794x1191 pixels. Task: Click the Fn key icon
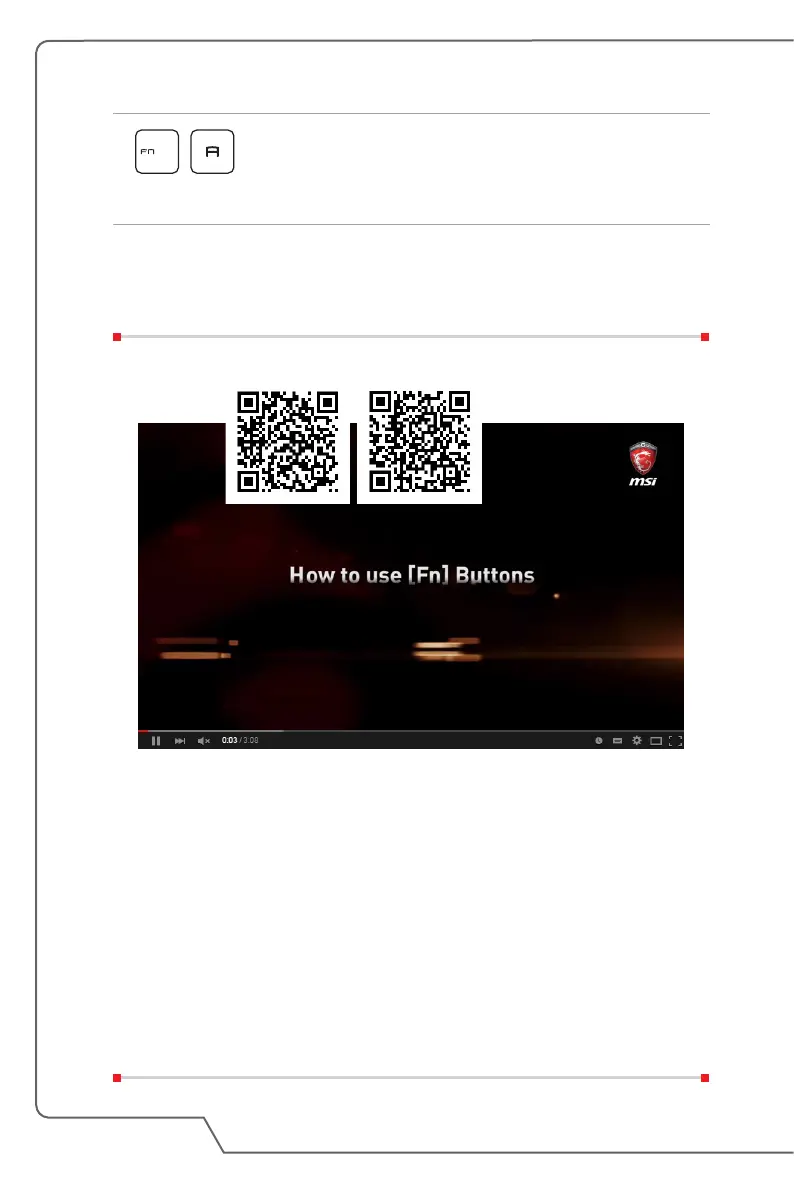tap(157, 152)
